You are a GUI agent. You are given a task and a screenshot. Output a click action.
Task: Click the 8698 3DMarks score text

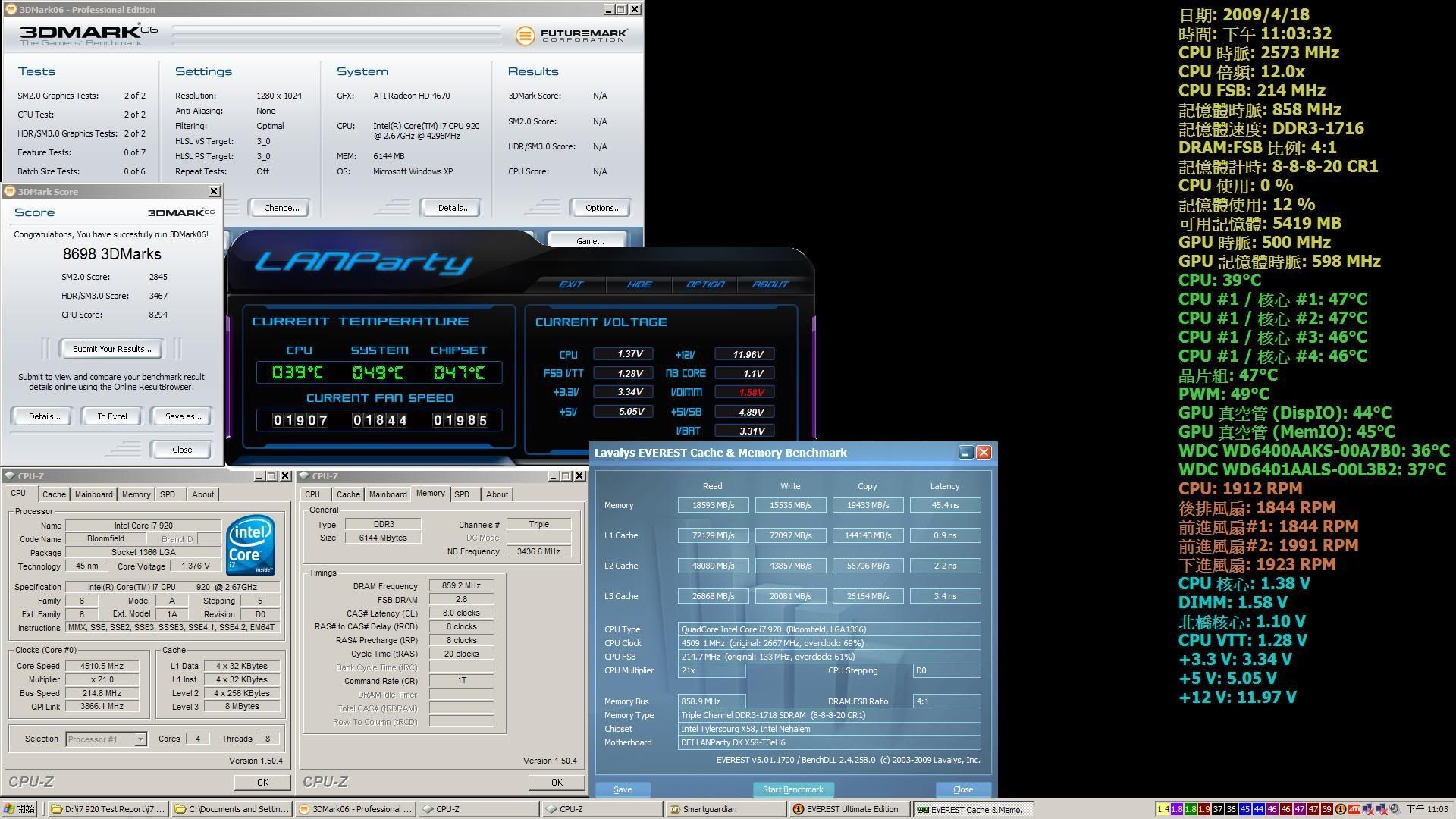[112, 254]
